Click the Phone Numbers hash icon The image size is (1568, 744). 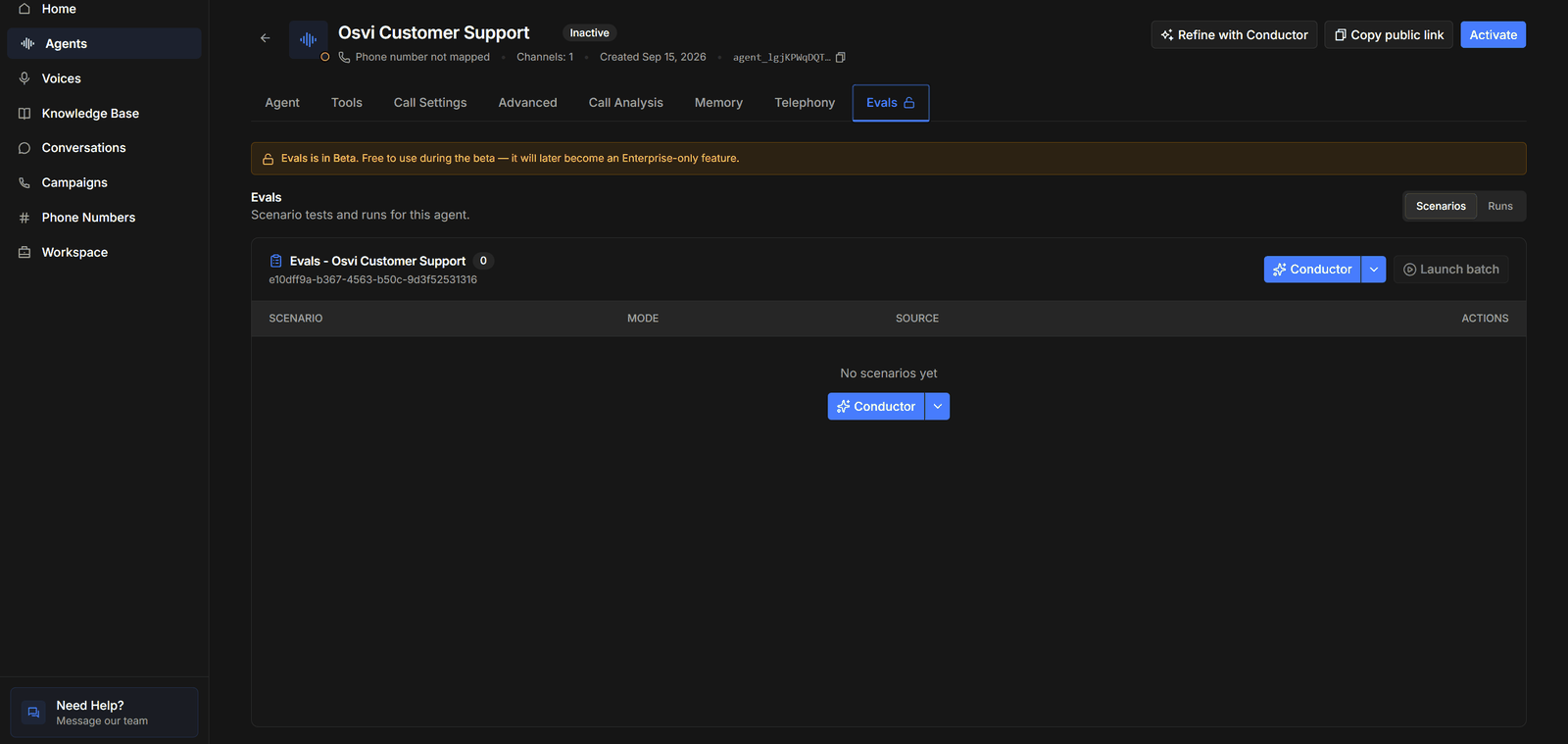tap(24, 218)
